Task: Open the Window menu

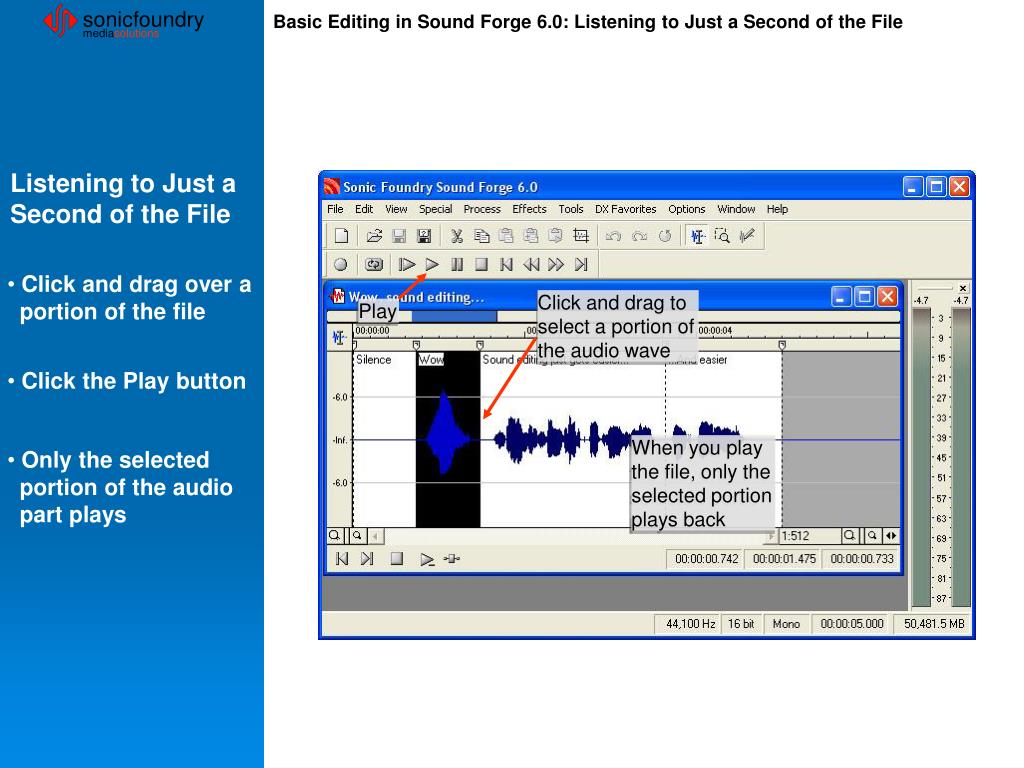Action: tap(736, 209)
